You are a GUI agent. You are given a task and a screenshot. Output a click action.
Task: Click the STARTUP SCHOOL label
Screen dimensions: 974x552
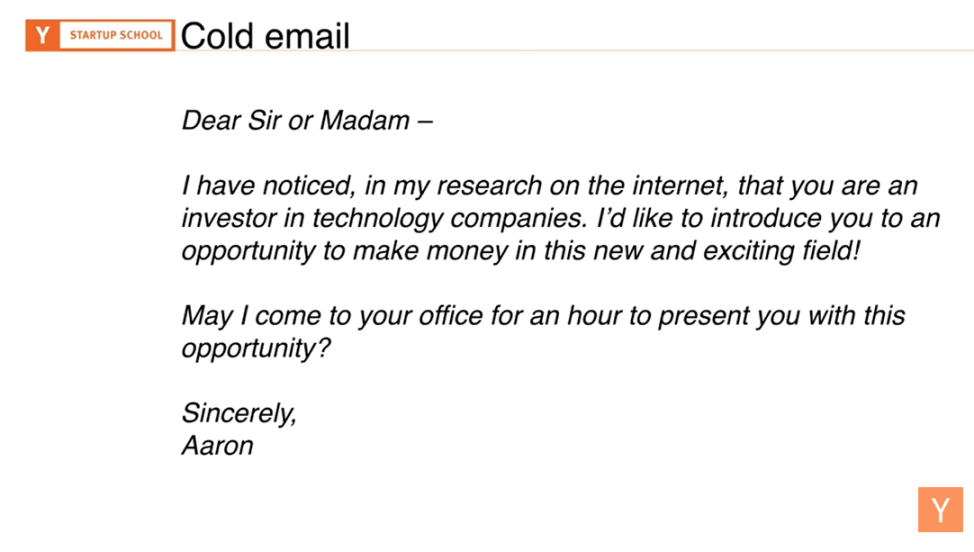click(x=116, y=35)
